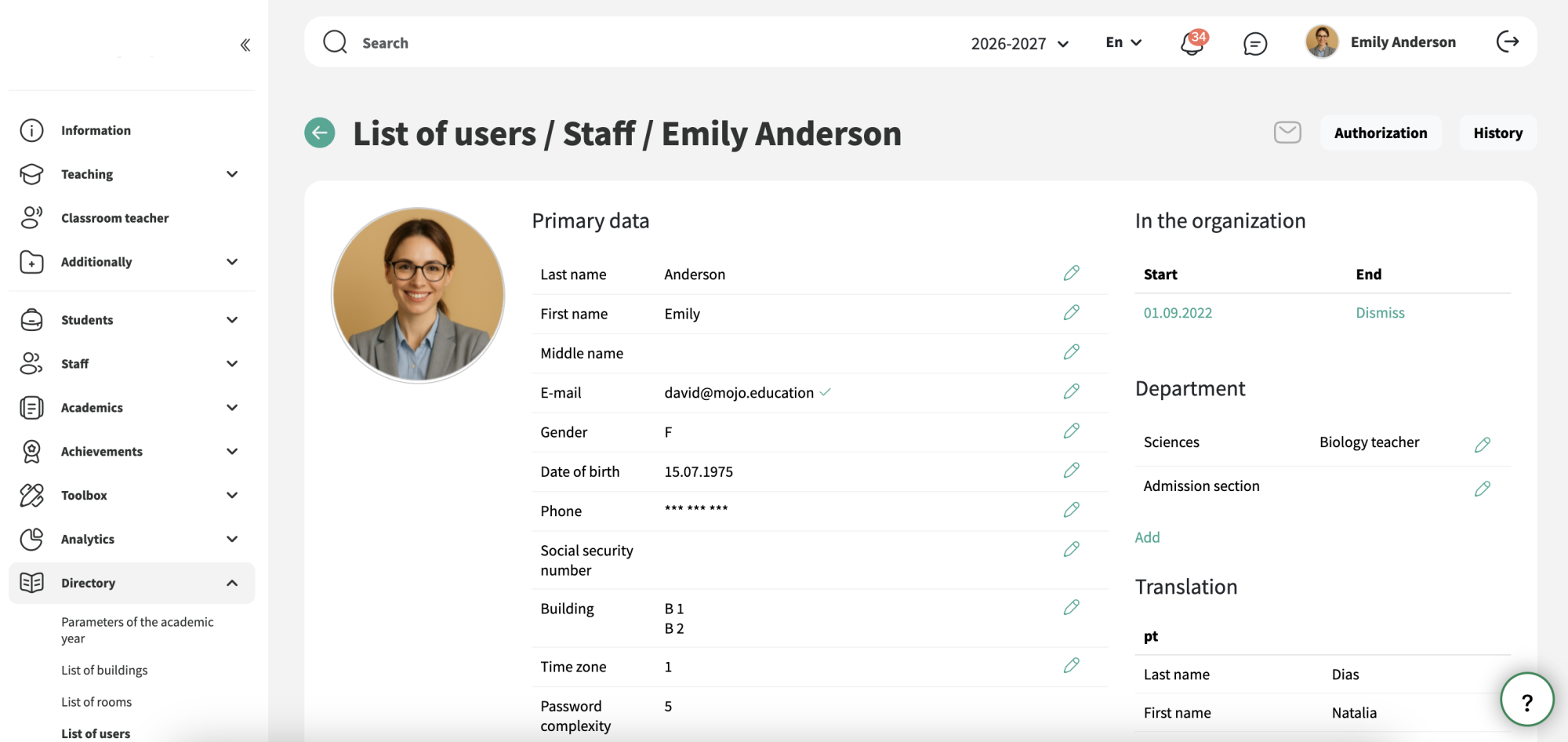This screenshot has width=1568, height=742.
Task: Collapse the sidebar with double-chevron icon
Action: [x=245, y=45]
